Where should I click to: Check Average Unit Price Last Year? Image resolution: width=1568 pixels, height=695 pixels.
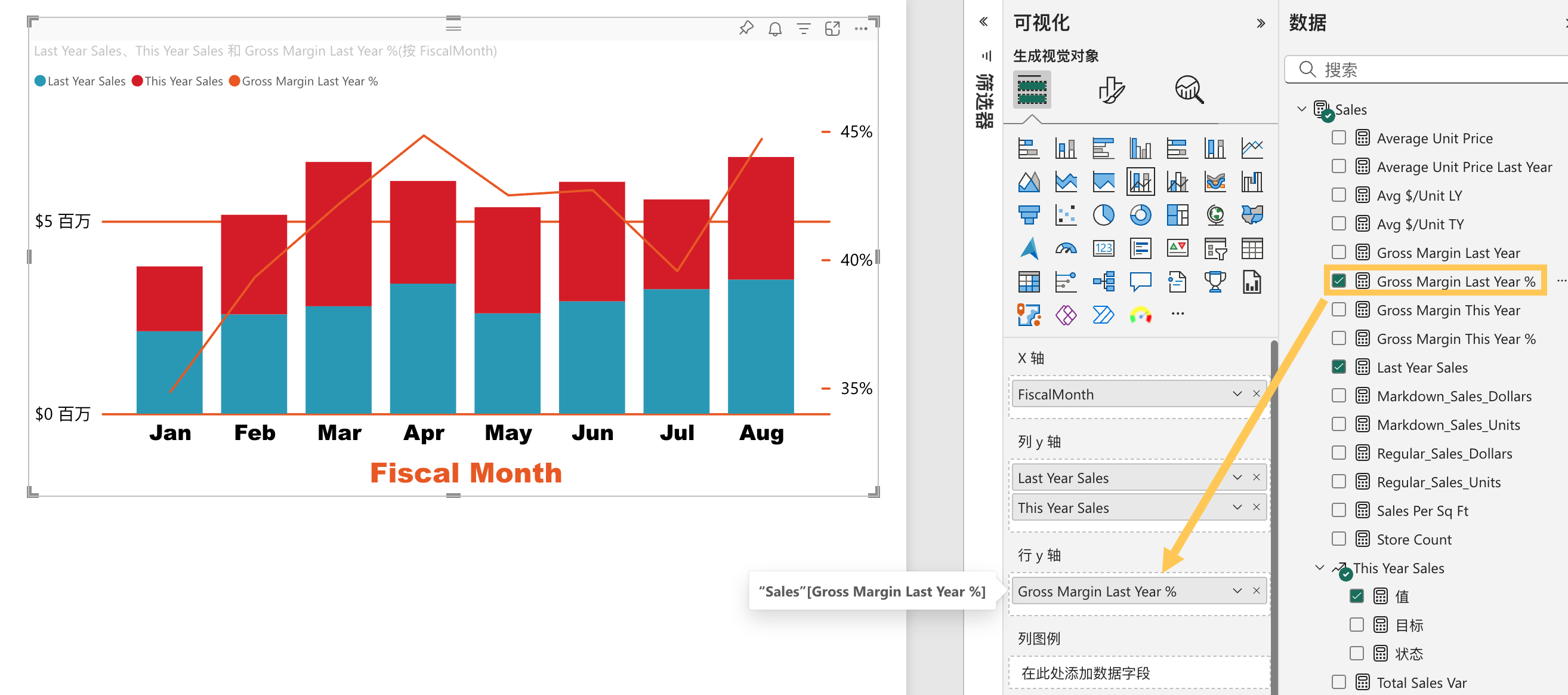[x=1338, y=167]
